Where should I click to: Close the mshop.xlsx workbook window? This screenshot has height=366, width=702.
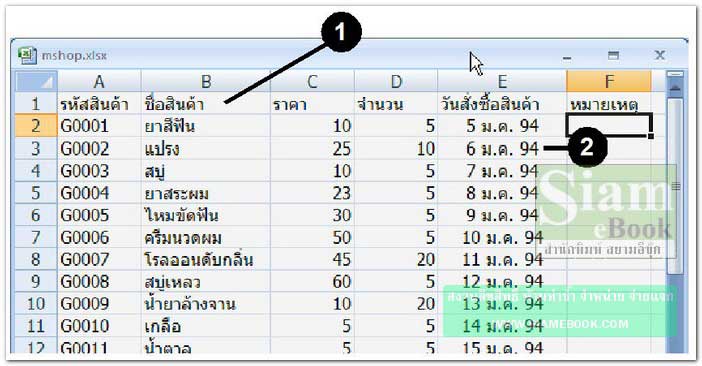click(x=659, y=55)
